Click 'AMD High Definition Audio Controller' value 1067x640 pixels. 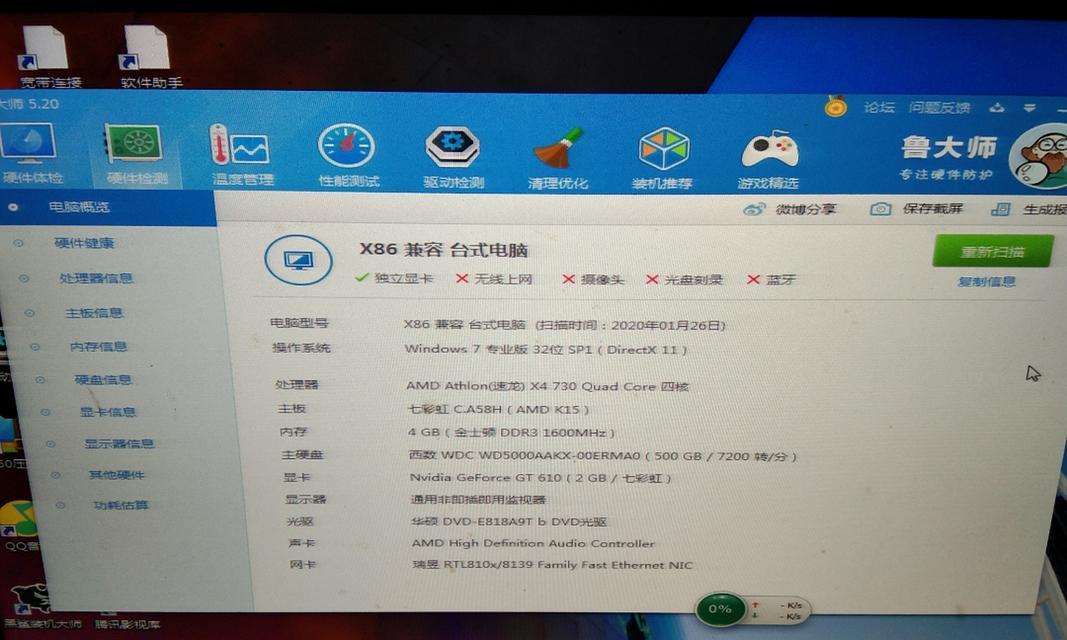[x=534, y=543]
